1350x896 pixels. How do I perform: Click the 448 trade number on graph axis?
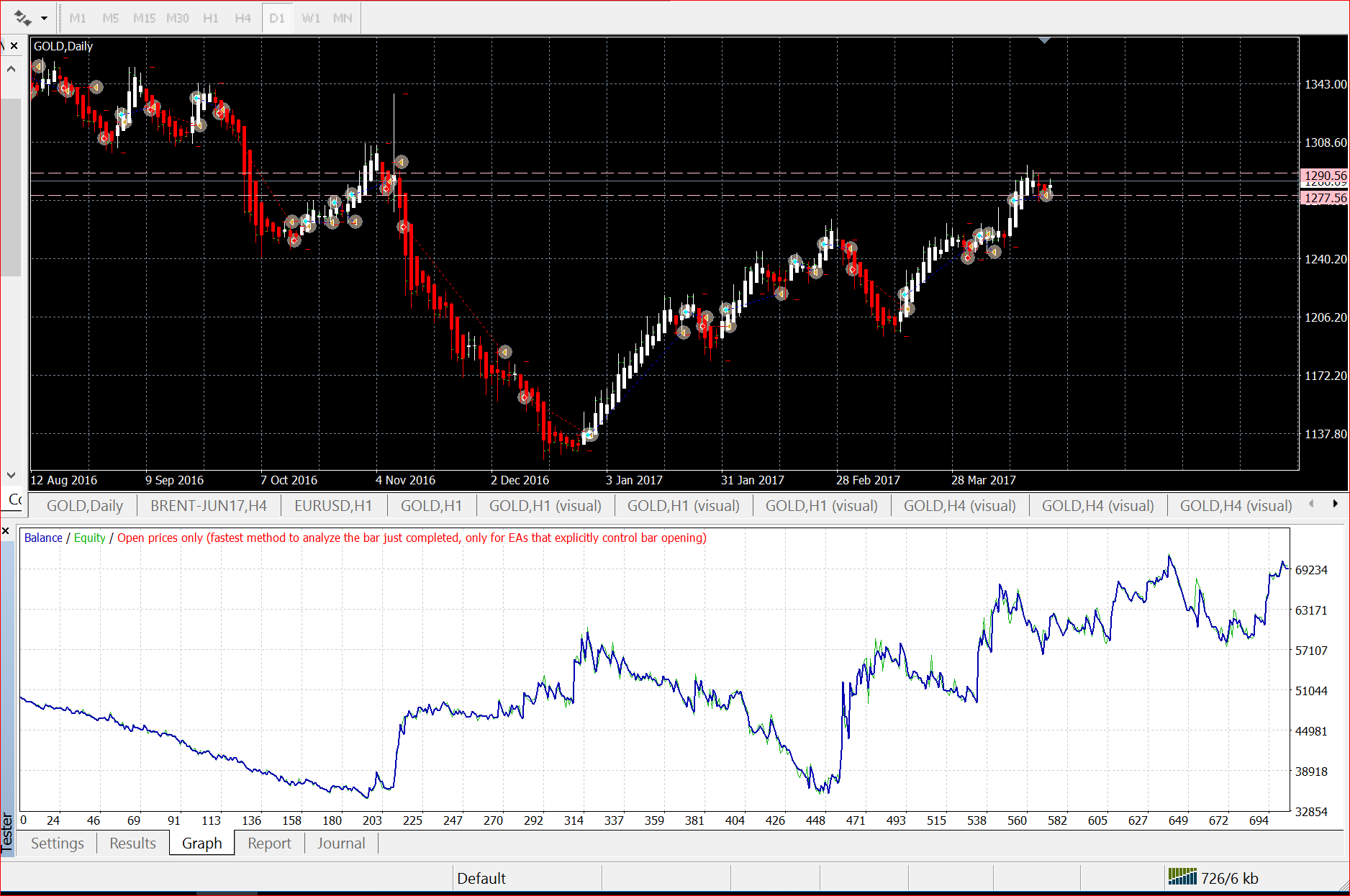click(x=815, y=820)
